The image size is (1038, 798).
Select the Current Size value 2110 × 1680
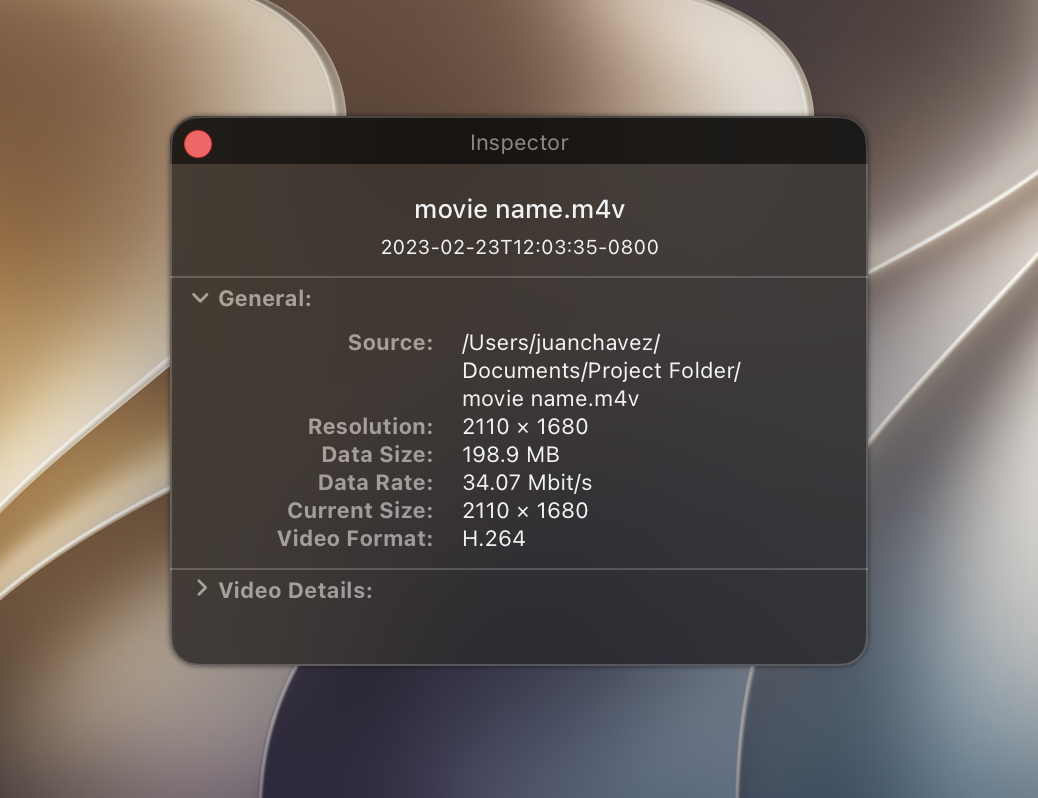point(525,511)
